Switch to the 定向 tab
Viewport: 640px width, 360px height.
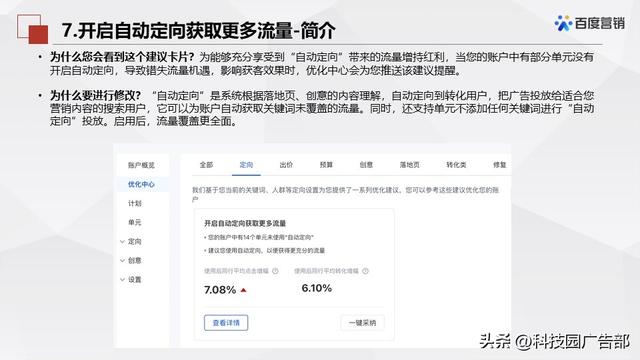(x=246, y=165)
